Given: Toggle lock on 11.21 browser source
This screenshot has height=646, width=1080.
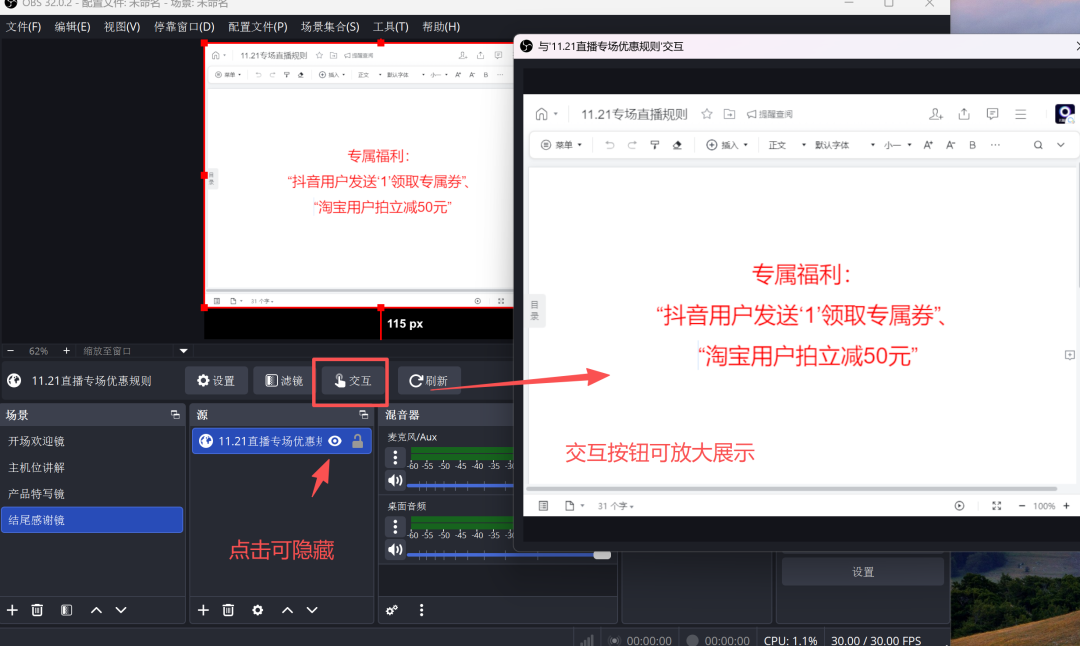Looking at the screenshot, I should [x=357, y=441].
